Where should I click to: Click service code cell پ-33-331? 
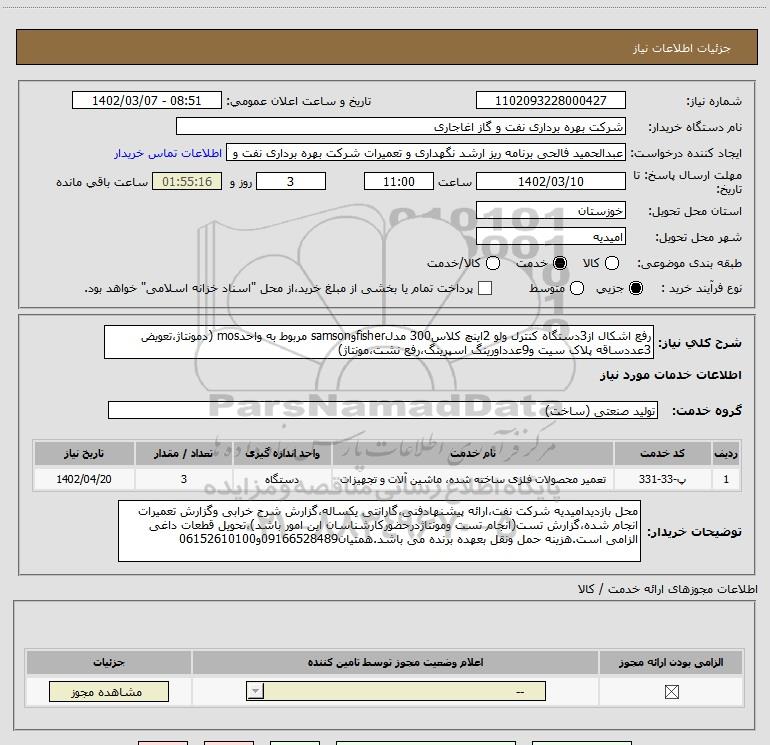(x=662, y=479)
